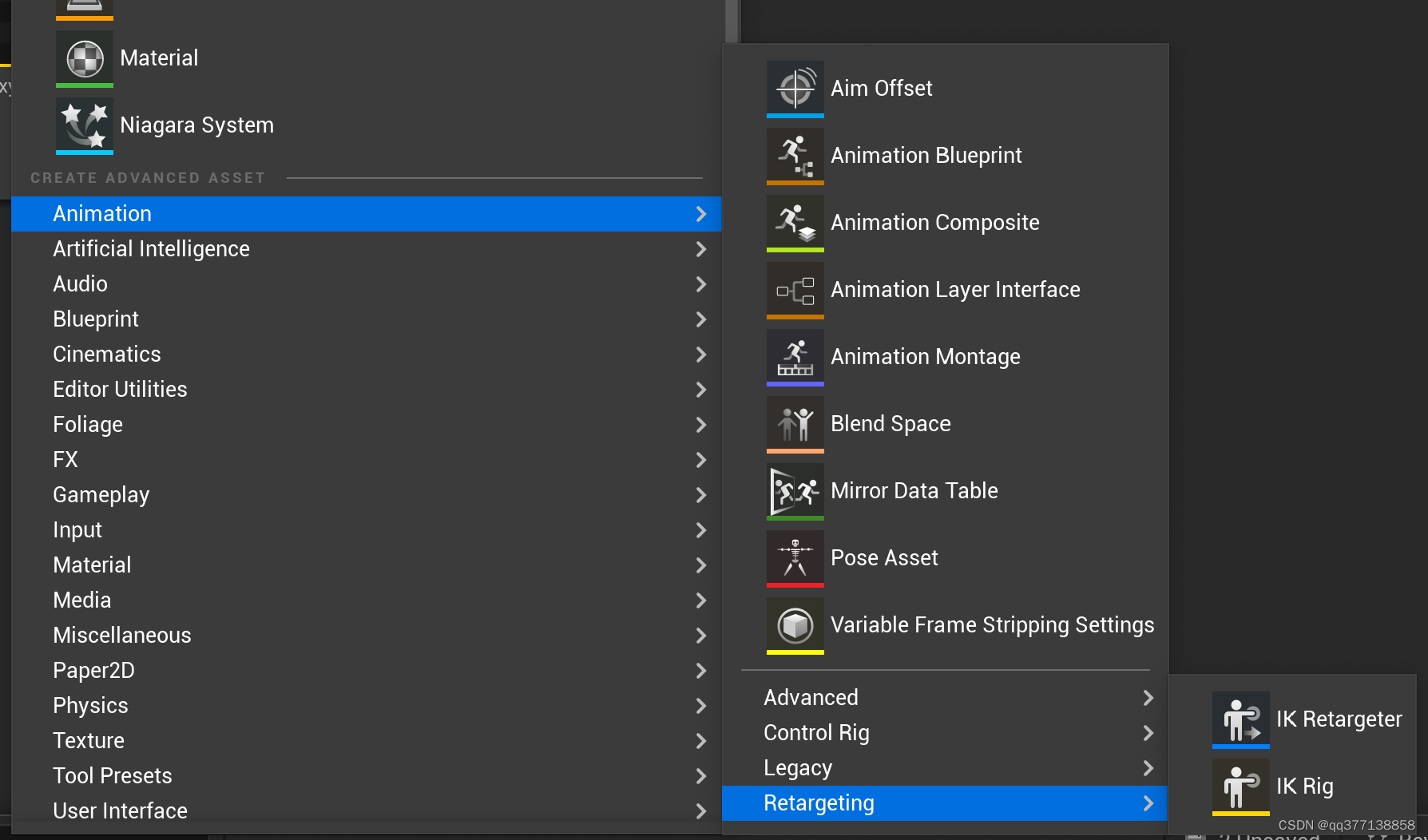Click the Variable Frame Stripping Settings icon
This screenshot has width=1428, height=840.
[x=795, y=625]
